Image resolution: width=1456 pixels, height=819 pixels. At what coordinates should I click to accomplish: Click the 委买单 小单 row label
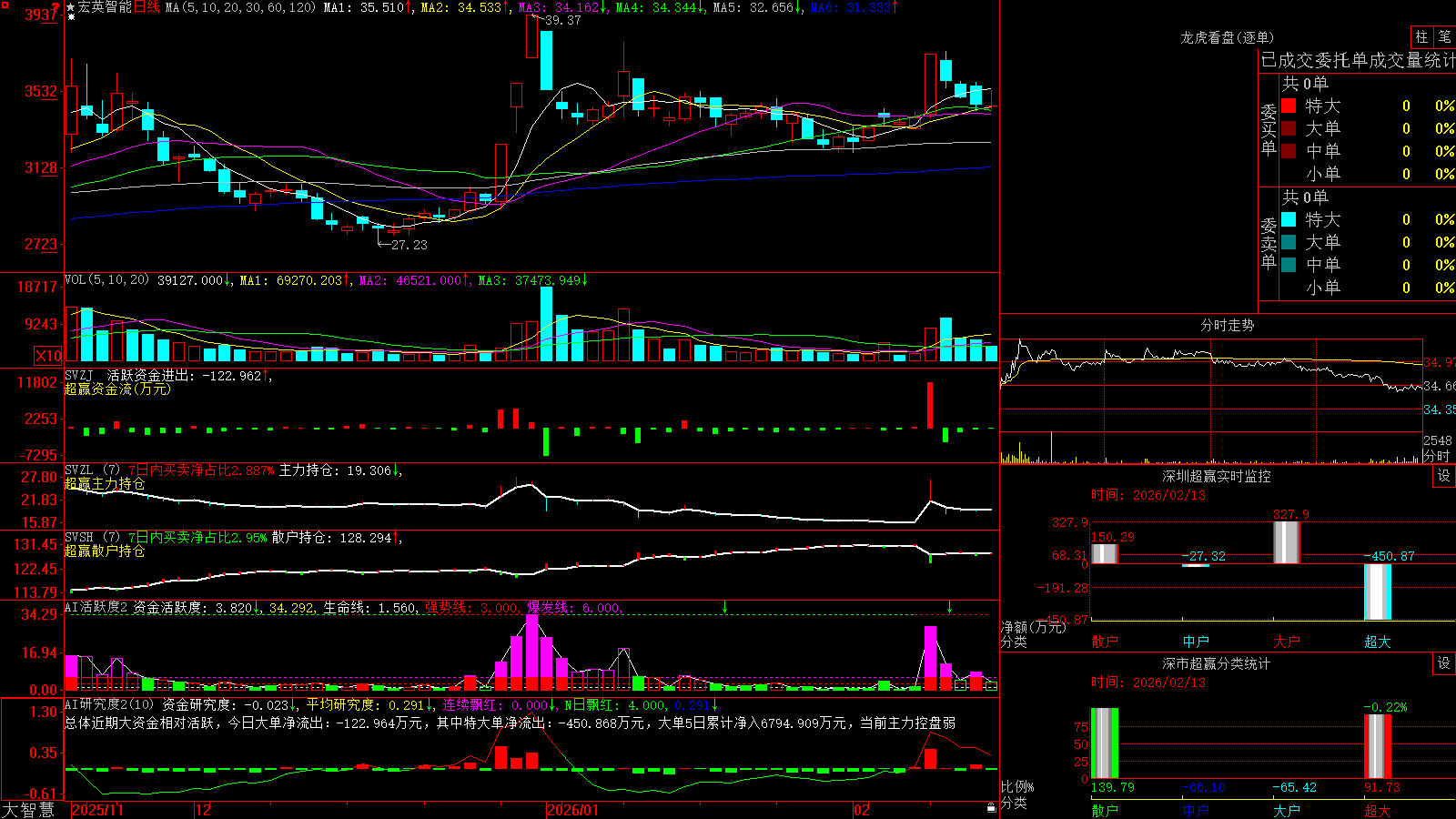coord(1323,174)
